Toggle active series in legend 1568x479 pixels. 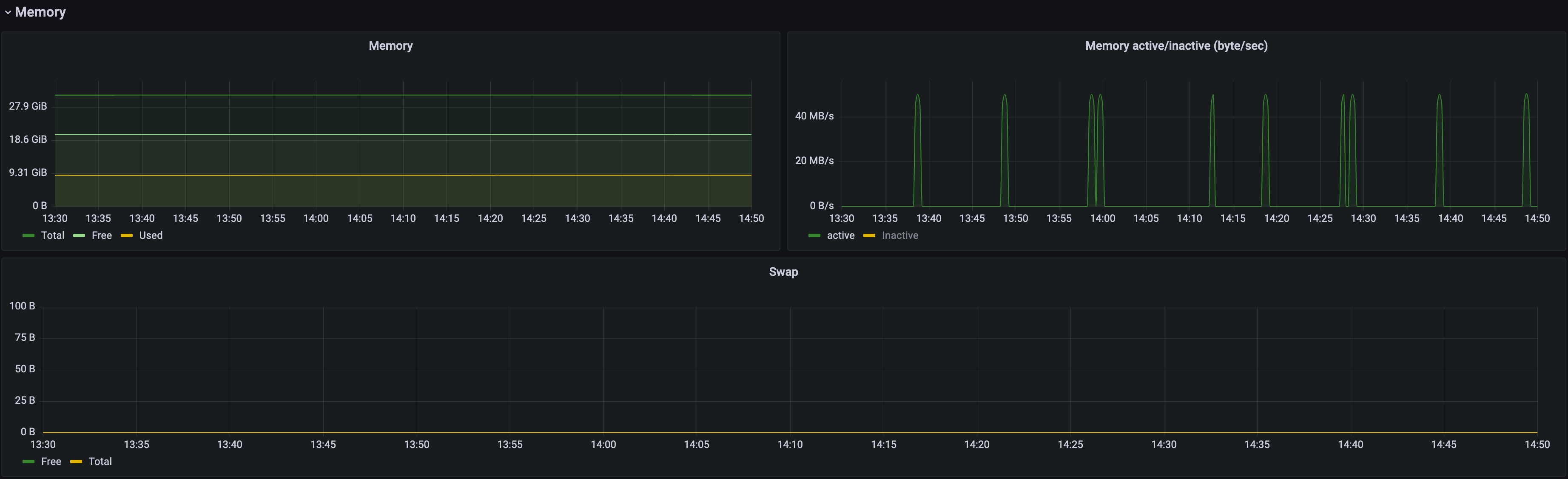[x=840, y=235]
